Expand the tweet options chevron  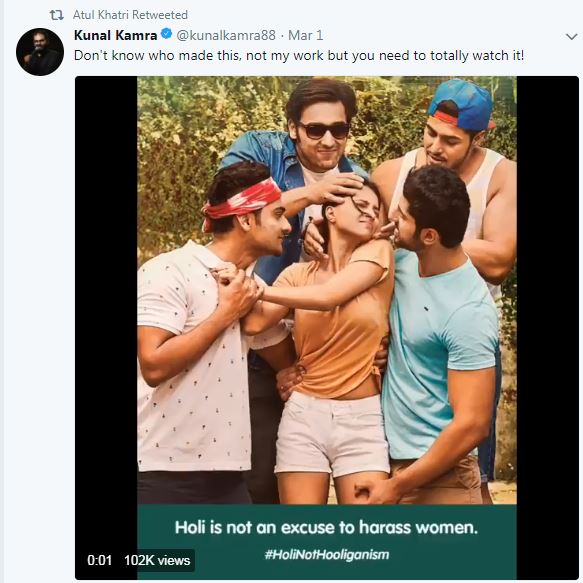(x=571, y=36)
